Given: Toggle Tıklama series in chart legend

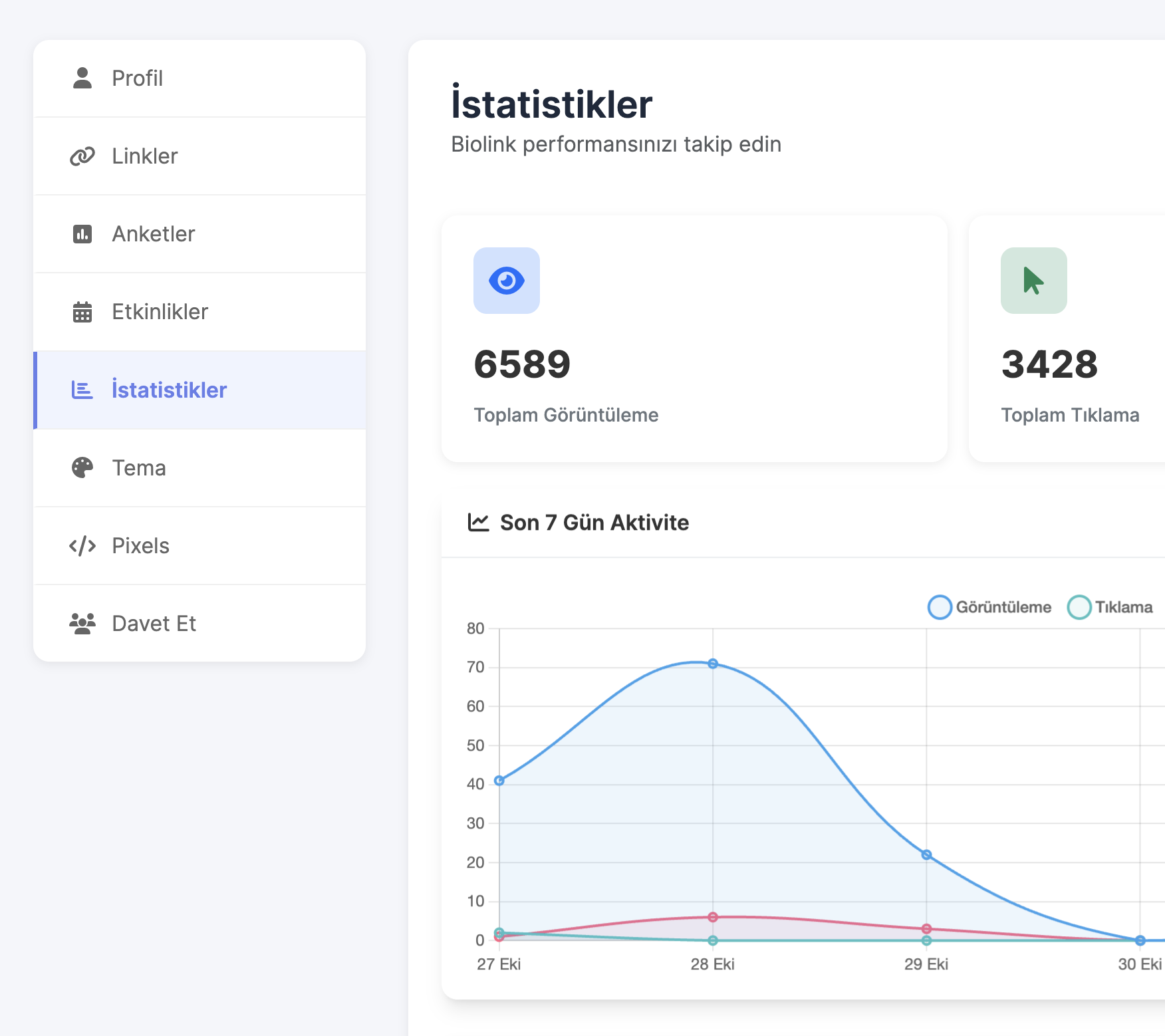Looking at the screenshot, I should pyautogui.click(x=1110, y=607).
